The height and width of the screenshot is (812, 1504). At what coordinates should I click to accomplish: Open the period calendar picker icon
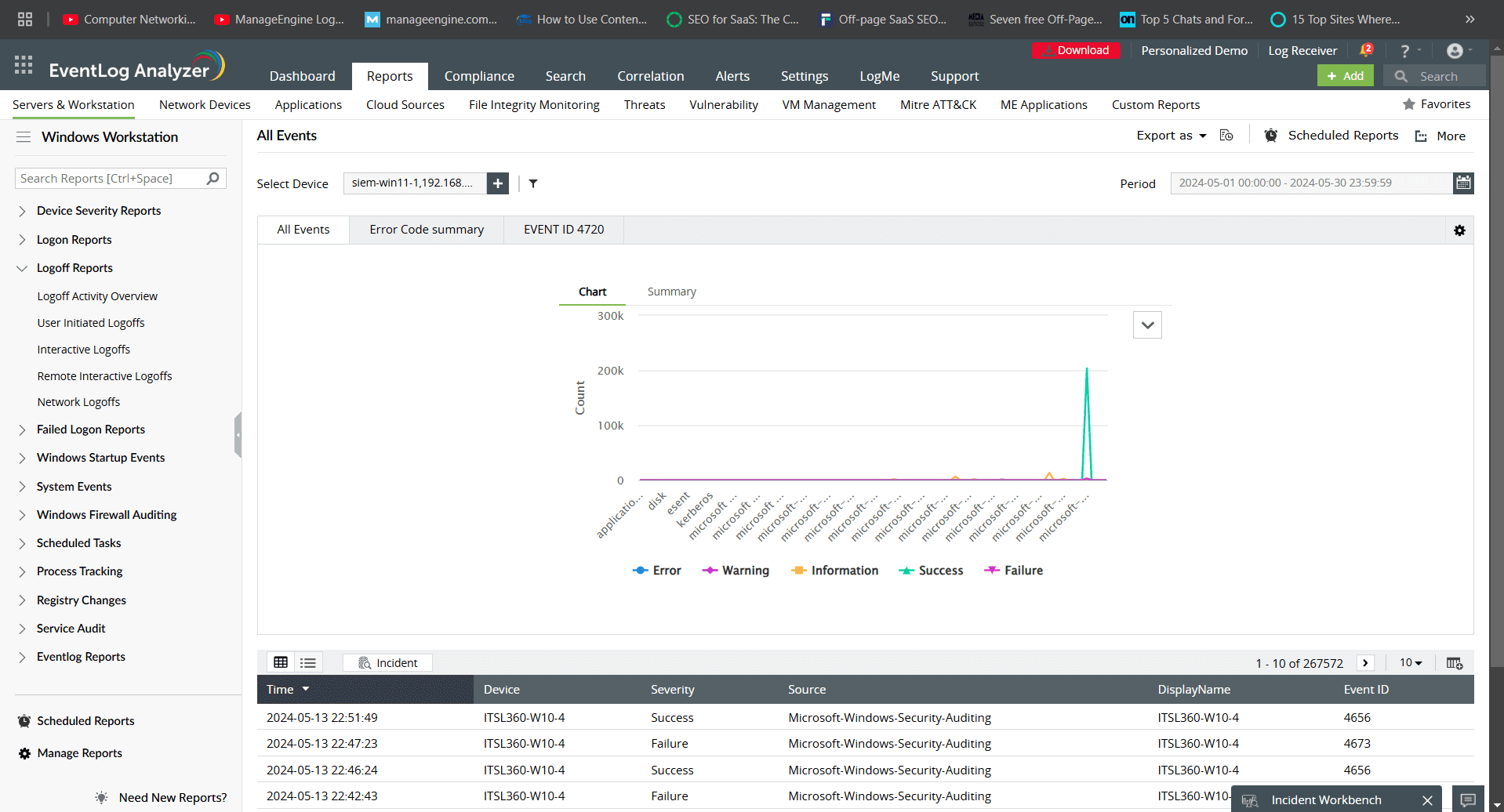[1463, 183]
